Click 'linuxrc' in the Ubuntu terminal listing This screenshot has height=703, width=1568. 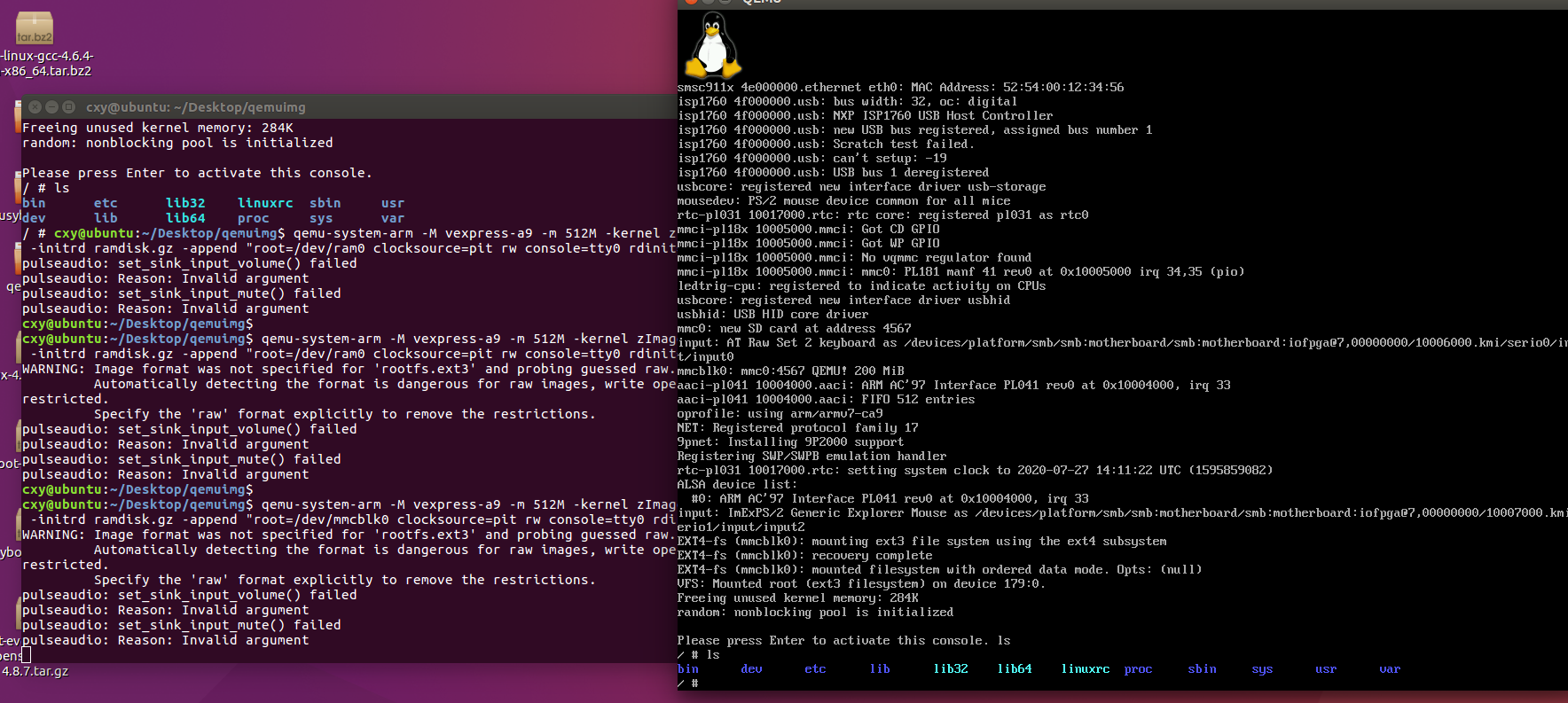point(265,203)
